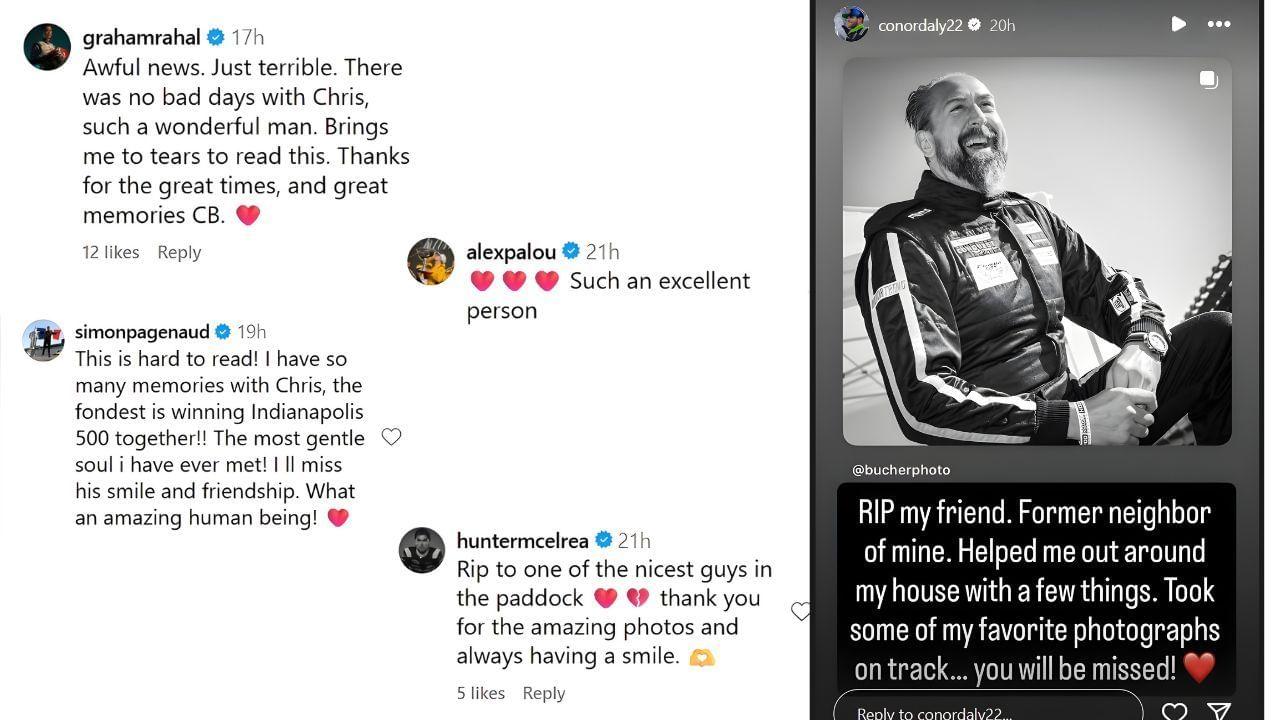Like huntermcelrea's comment with the heart
Viewport: 1280px width, 720px height.
(800, 611)
